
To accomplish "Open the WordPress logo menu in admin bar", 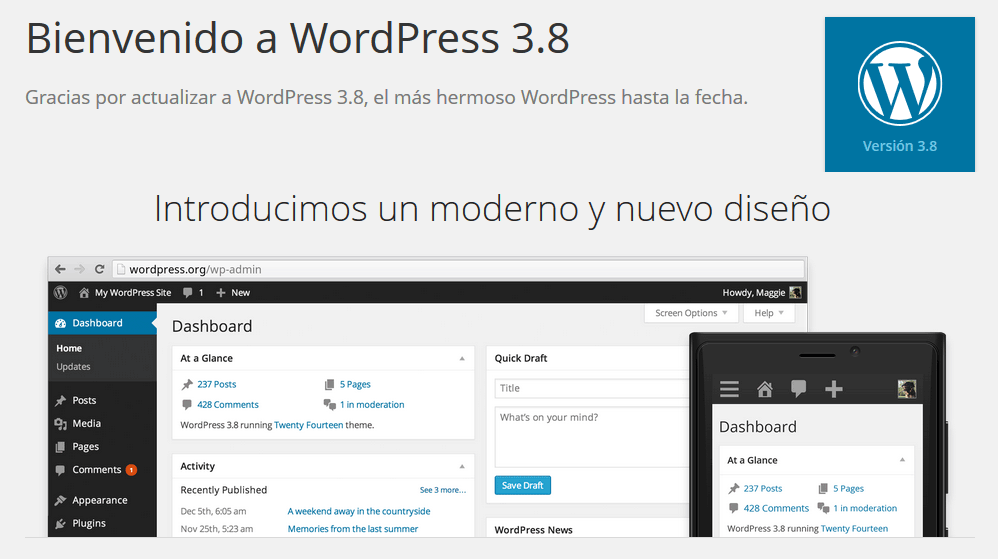I will pyautogui.click(x=60, y=292).
